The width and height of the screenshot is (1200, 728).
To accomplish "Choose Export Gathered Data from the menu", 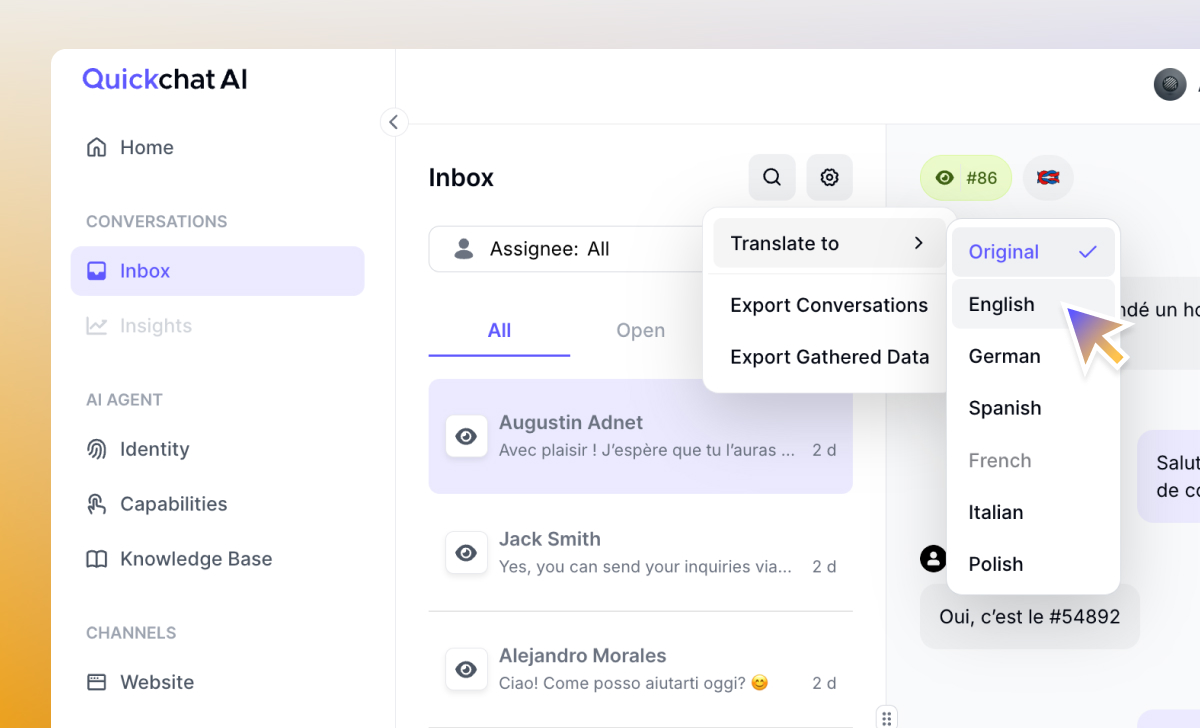I will (x=829, y=357).
